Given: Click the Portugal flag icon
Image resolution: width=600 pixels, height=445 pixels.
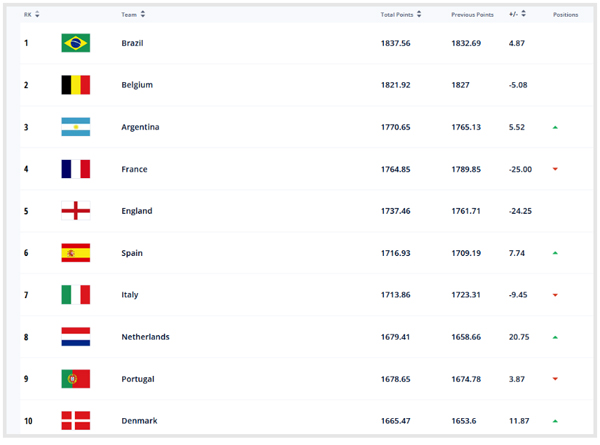Looking at the screenshot, I should (x=75, y=379).
